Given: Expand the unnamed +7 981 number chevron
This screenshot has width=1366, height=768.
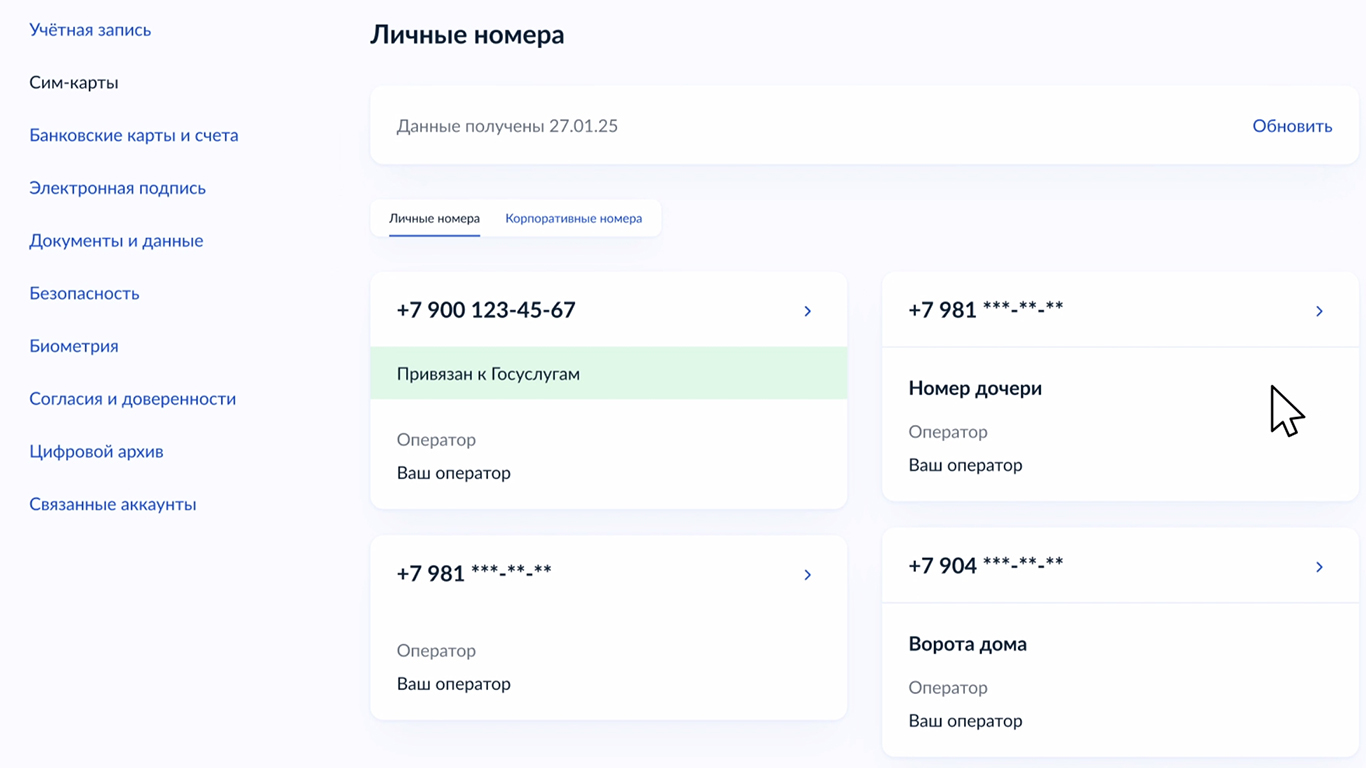Looking at the screenshot, I should click(808, 575).
